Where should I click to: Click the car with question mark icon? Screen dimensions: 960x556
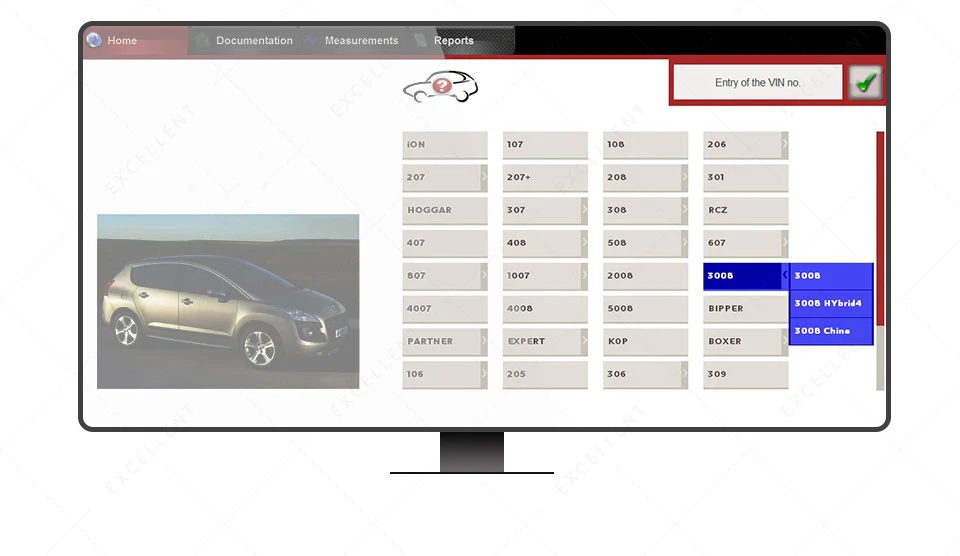point(440,86)
